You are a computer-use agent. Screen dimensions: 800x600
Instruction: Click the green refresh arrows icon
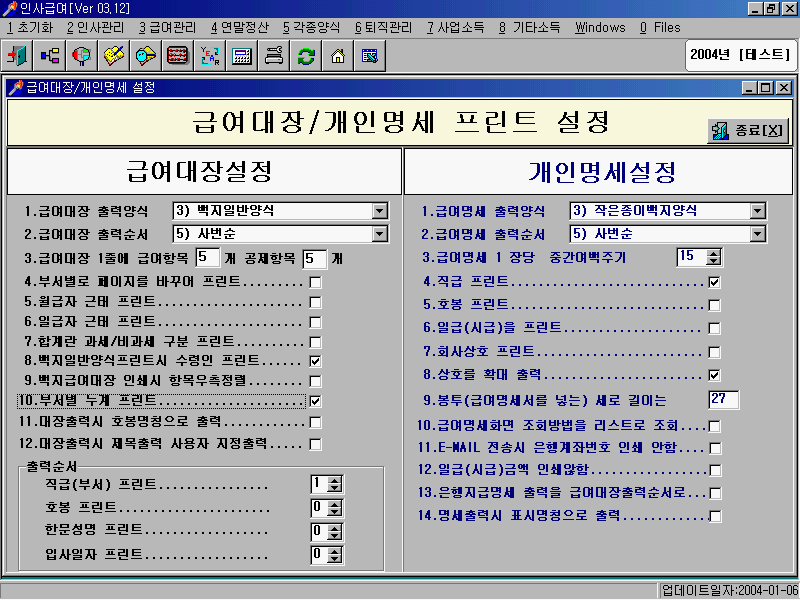tap(305, 55)
